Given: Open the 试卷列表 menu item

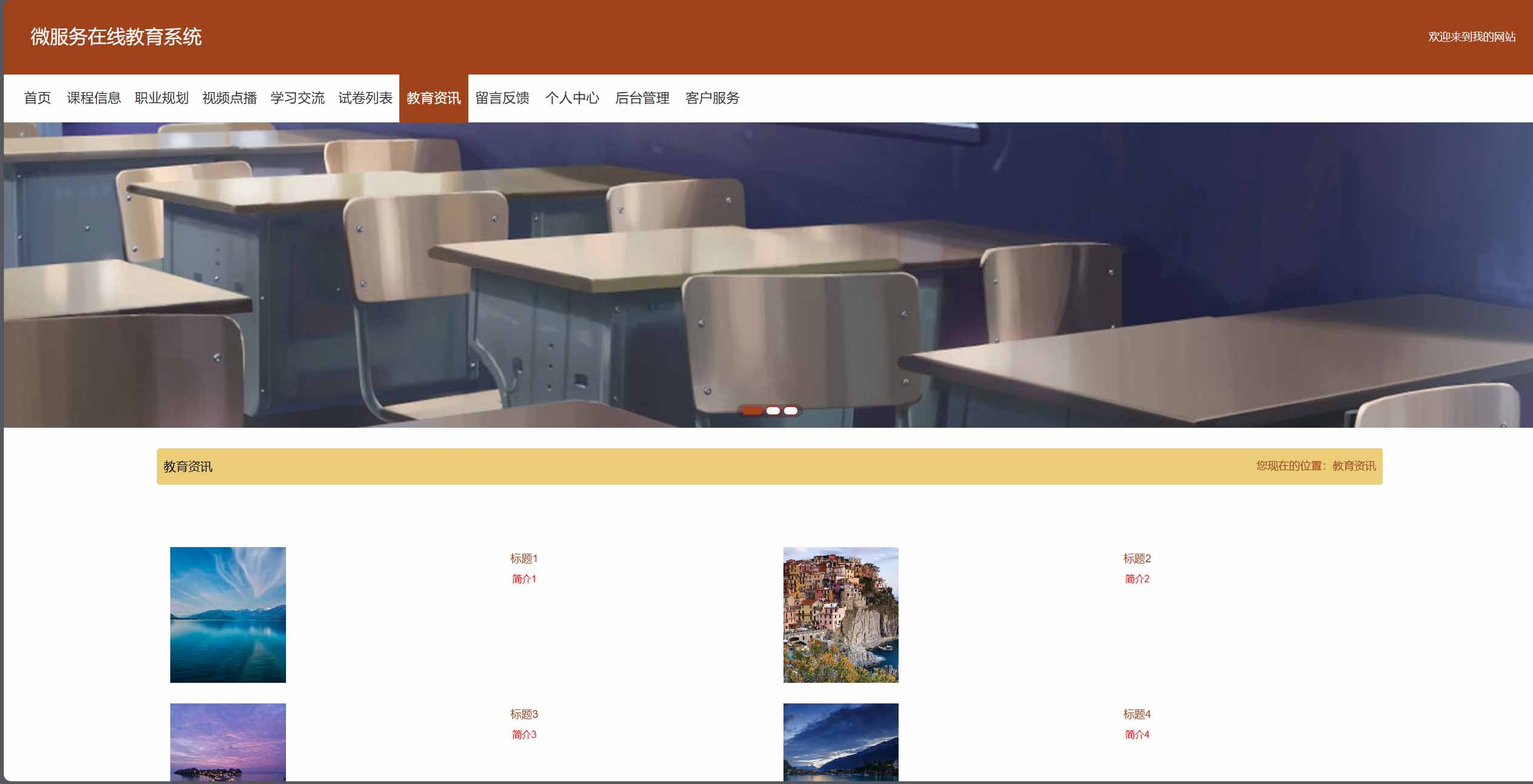Looking at the screenshot, I should coord(365,98).
